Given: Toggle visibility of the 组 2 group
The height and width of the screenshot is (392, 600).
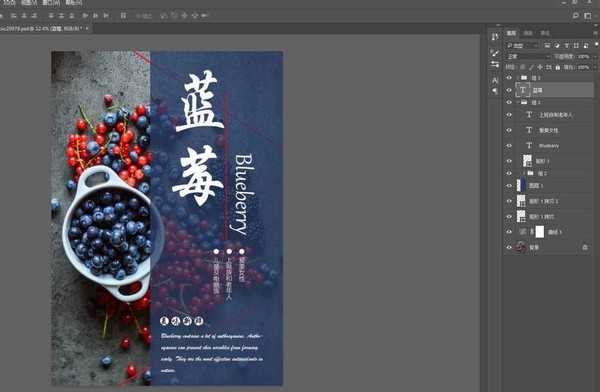Looking at the screenshot, I should [509, 173].
